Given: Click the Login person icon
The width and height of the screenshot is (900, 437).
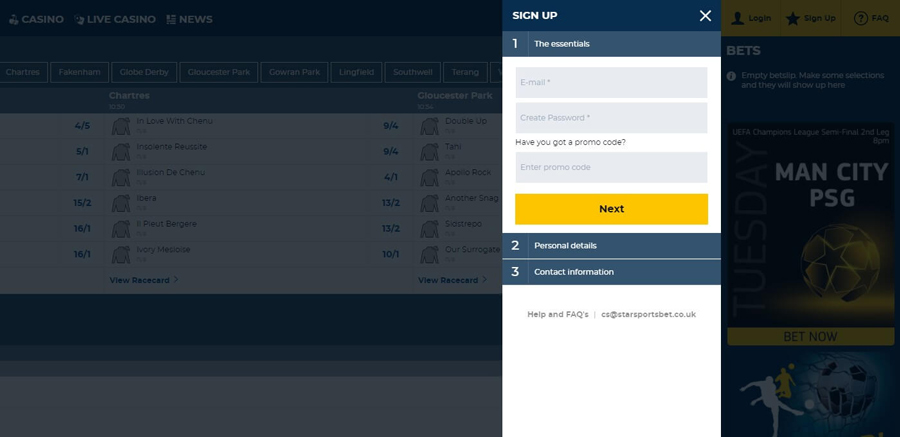Looking at the screenshot, I should point(738,18).
